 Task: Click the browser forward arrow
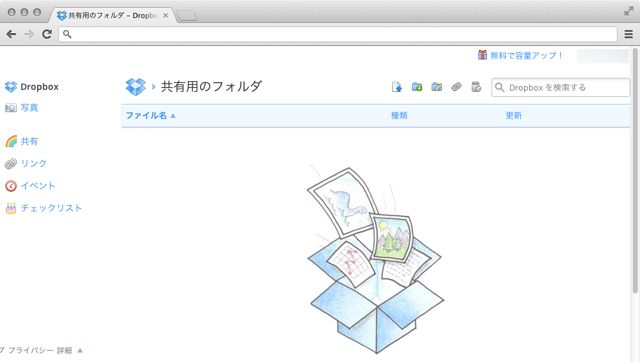[x=29, y=34]
